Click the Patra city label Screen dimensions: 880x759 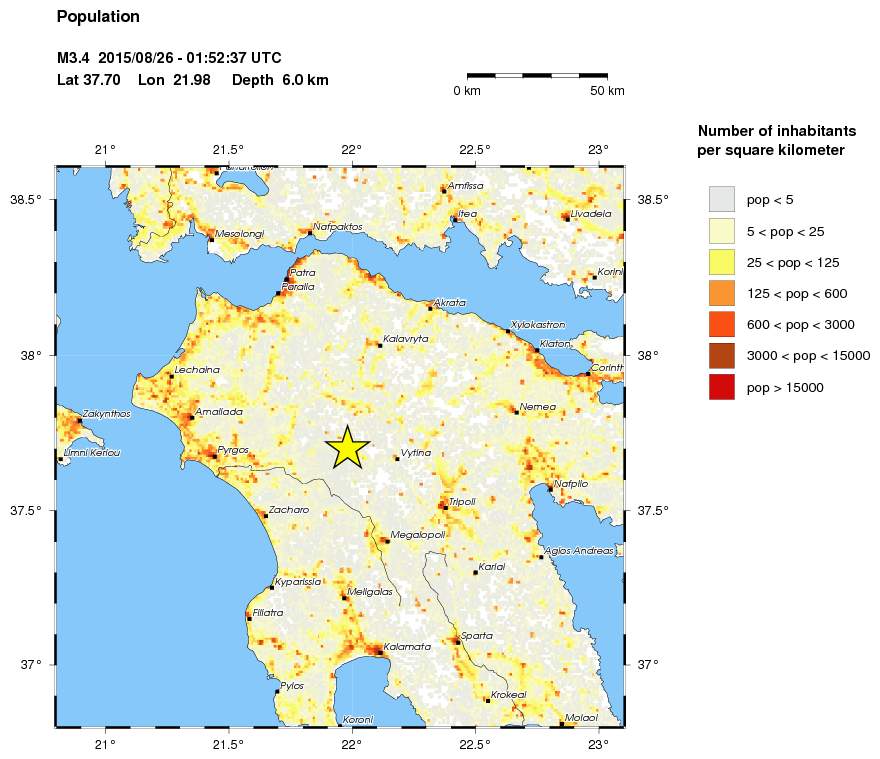[302, 272]
